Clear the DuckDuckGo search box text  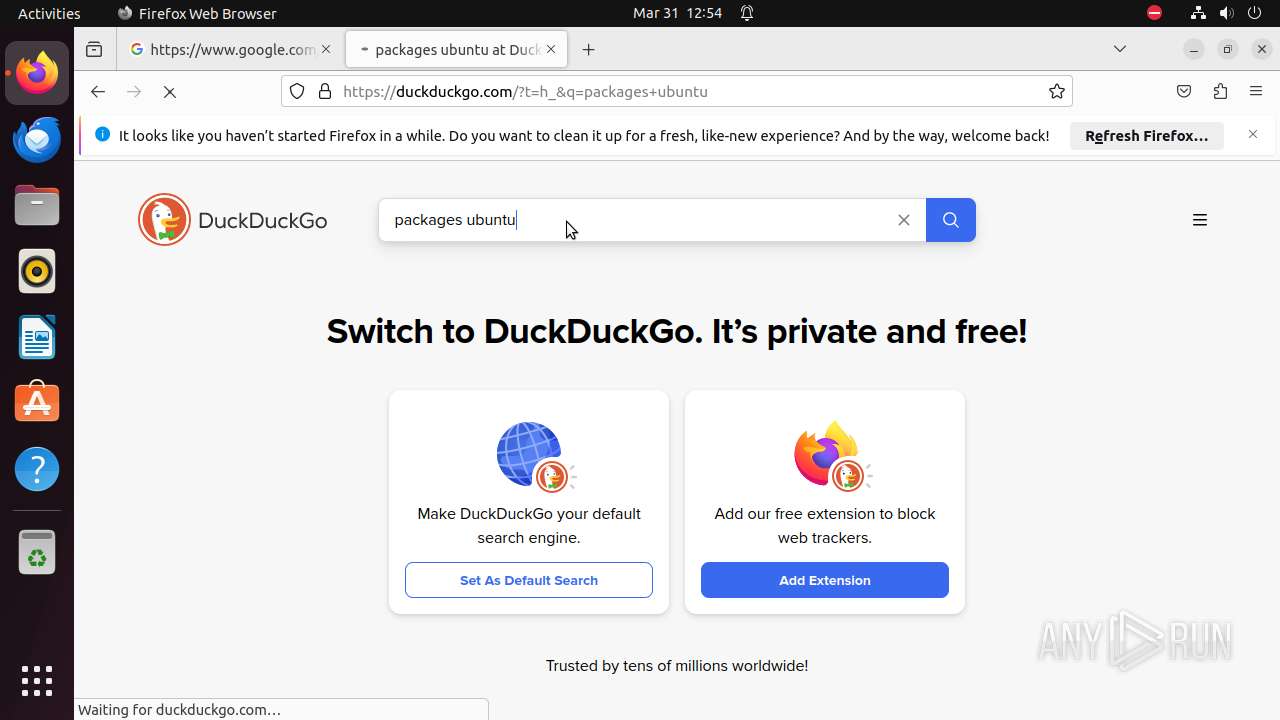[904, 220]
